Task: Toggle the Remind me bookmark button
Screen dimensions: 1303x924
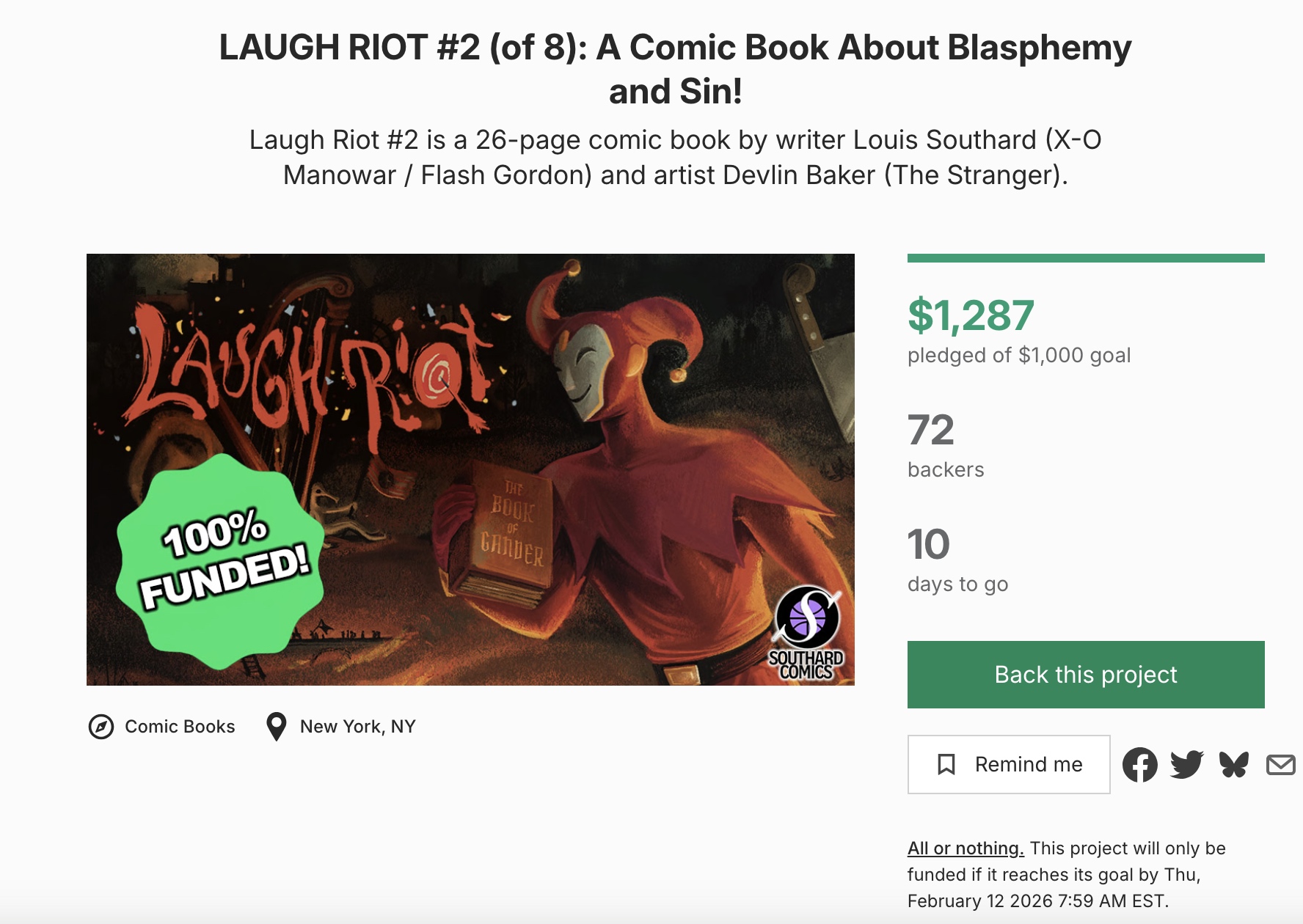Action: coord(1008,764)
